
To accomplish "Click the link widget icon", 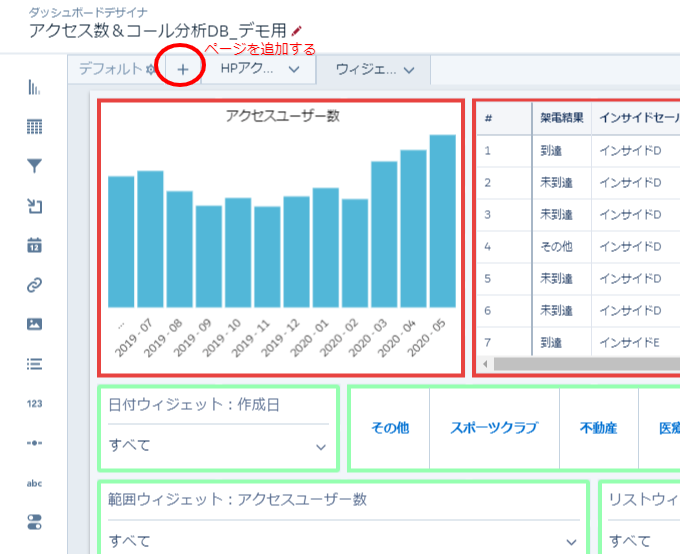I will (x=34, y=285).
